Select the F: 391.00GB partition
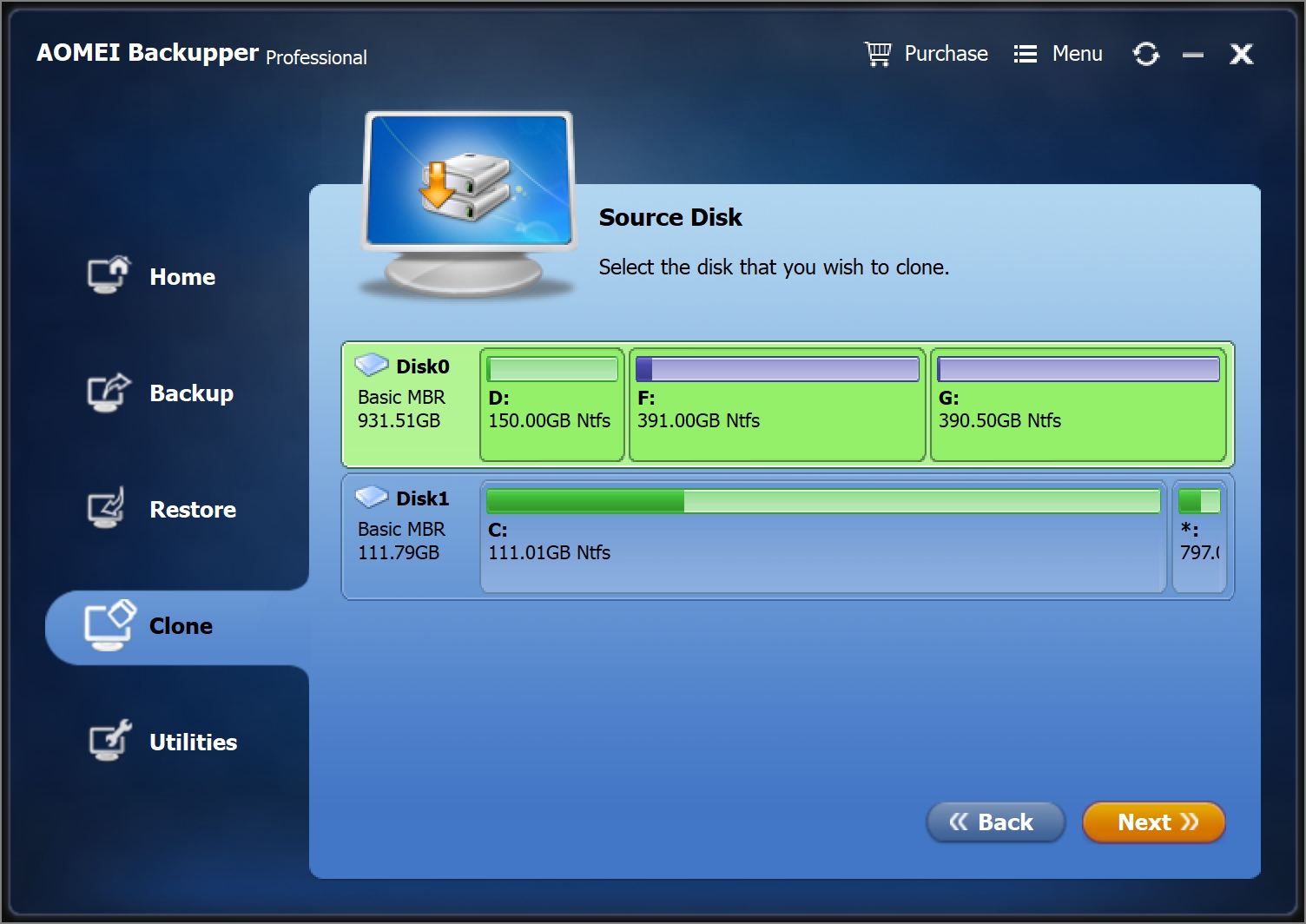This screenshot has height=924, width=1306. coord(777,405)
